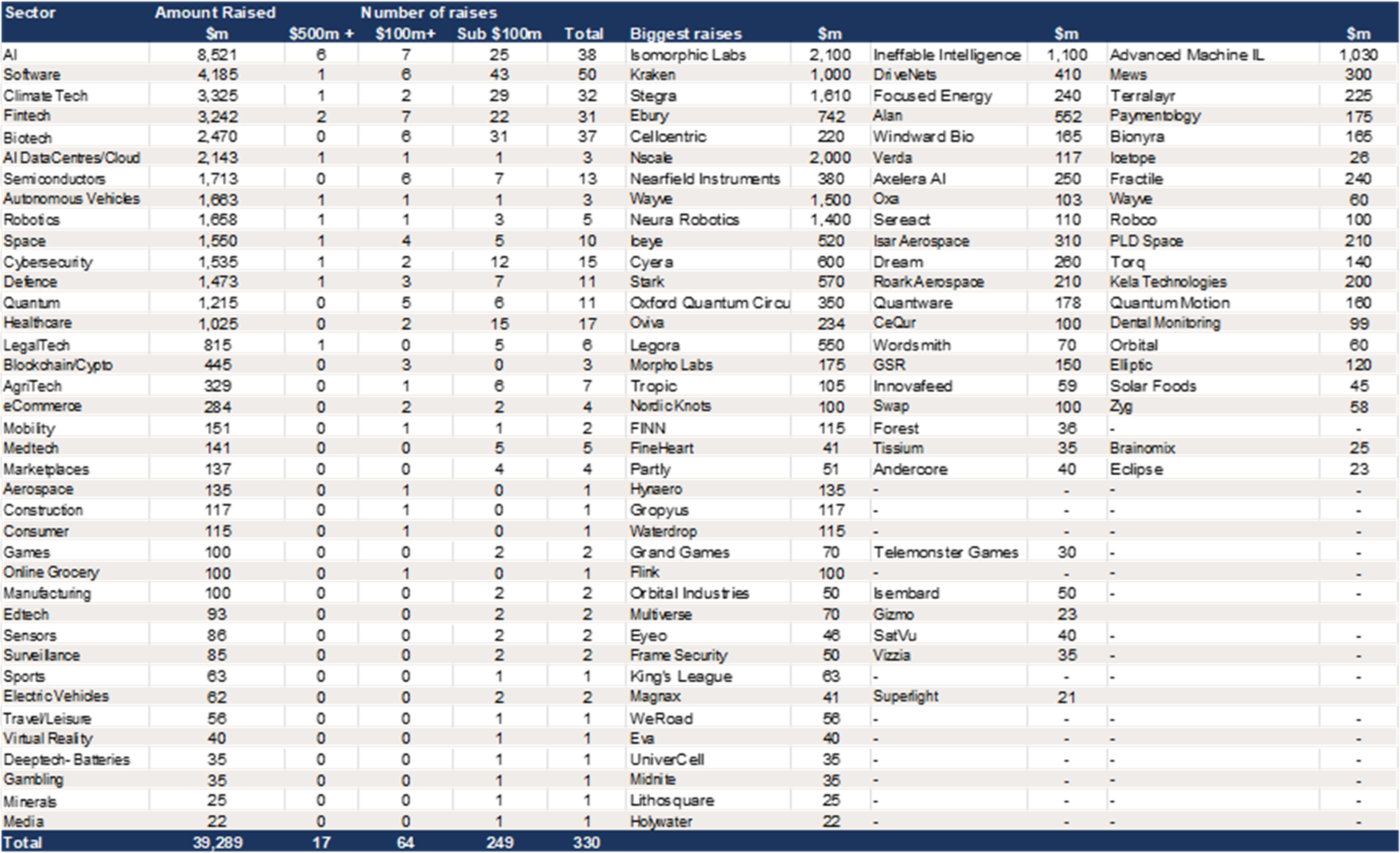The height and width of the screenshot is (853, 1400).
Task: Click the 'Online Grocery' sector cell
Action: (x=51, y=572)
